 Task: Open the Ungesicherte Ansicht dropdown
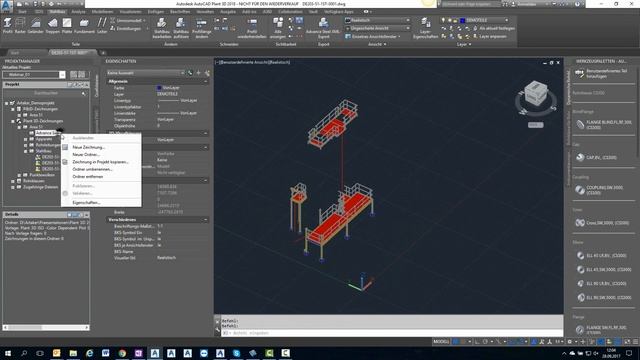click(378, 28)
